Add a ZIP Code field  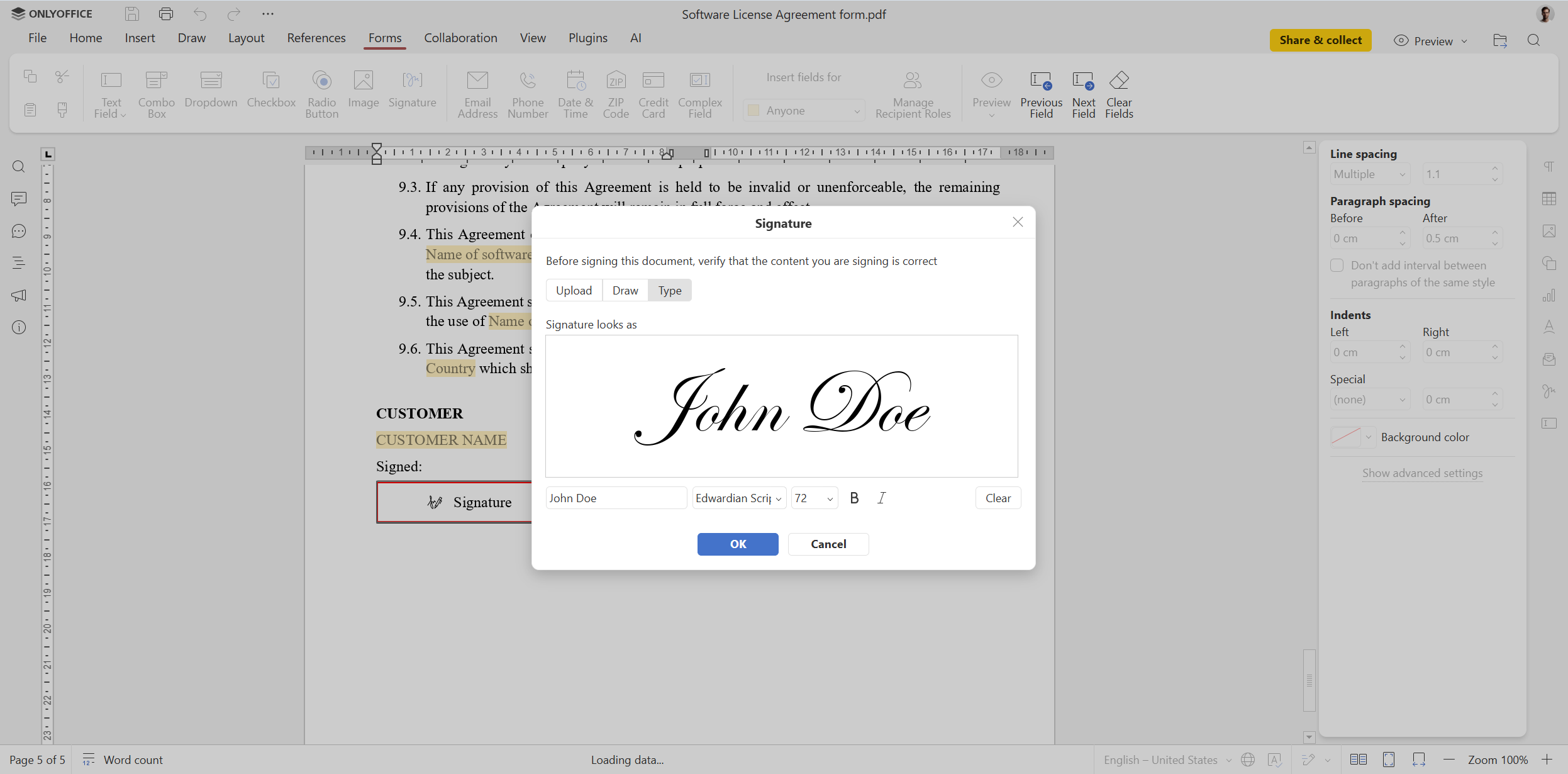click(x=615, y=93)
